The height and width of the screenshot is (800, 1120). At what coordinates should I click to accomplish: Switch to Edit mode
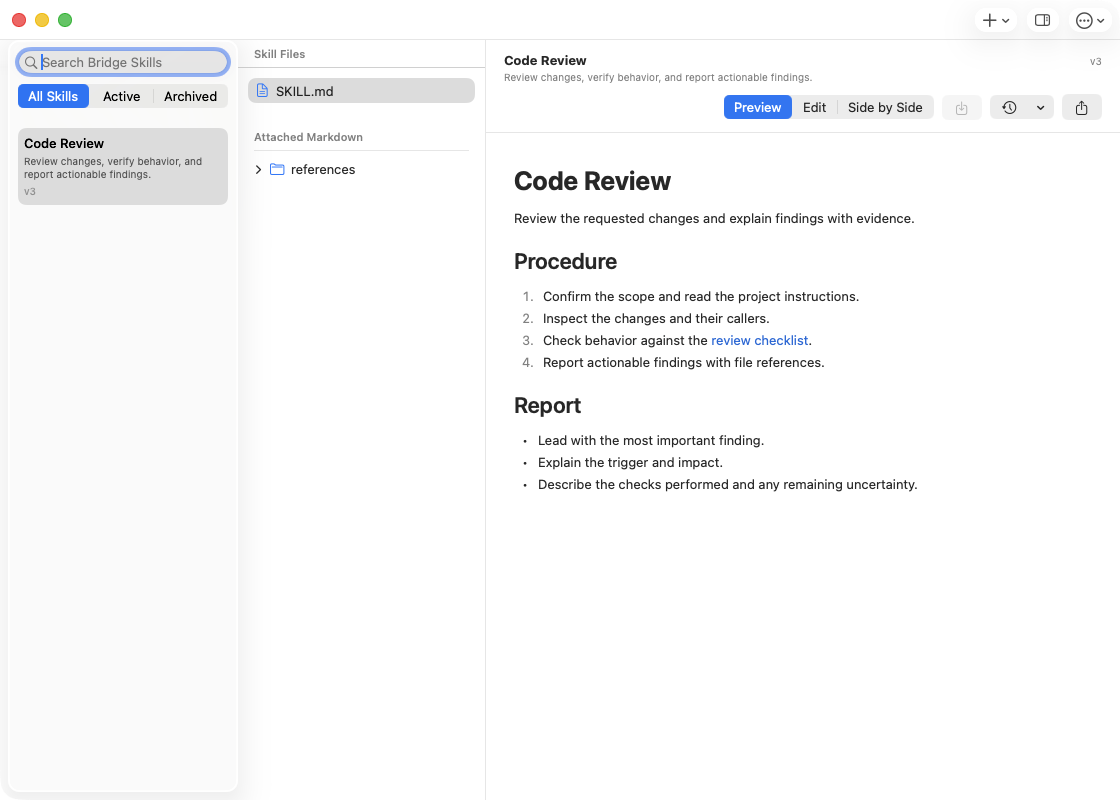pos(814,107)
